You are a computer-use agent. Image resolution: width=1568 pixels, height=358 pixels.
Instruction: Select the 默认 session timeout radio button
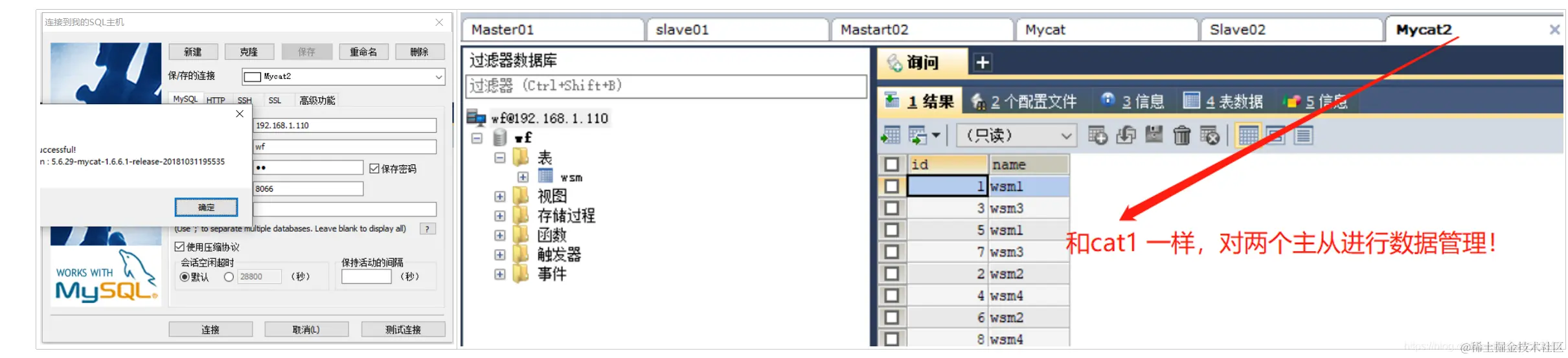[185, 276]
